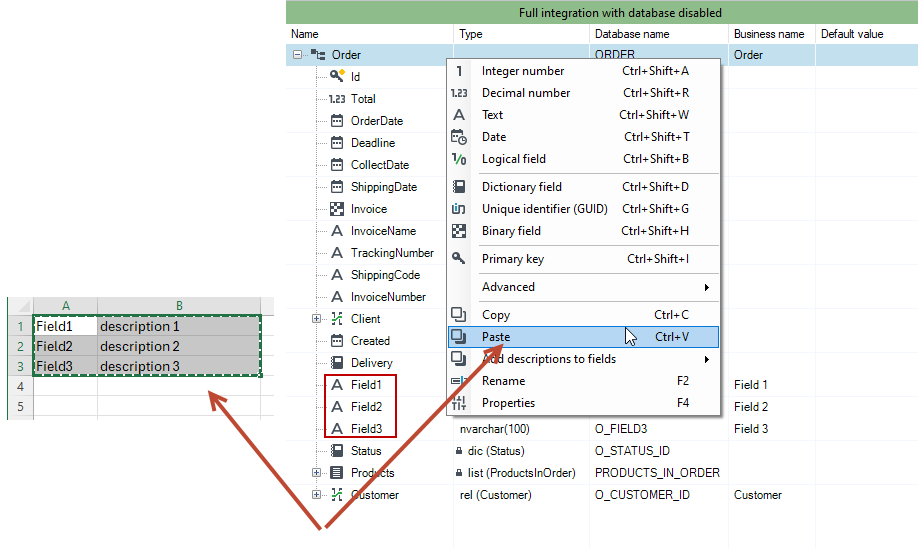Click the calendar icon beside OrderDate
The height and width of the screenshot is (548, 918).
click(337, 121)
